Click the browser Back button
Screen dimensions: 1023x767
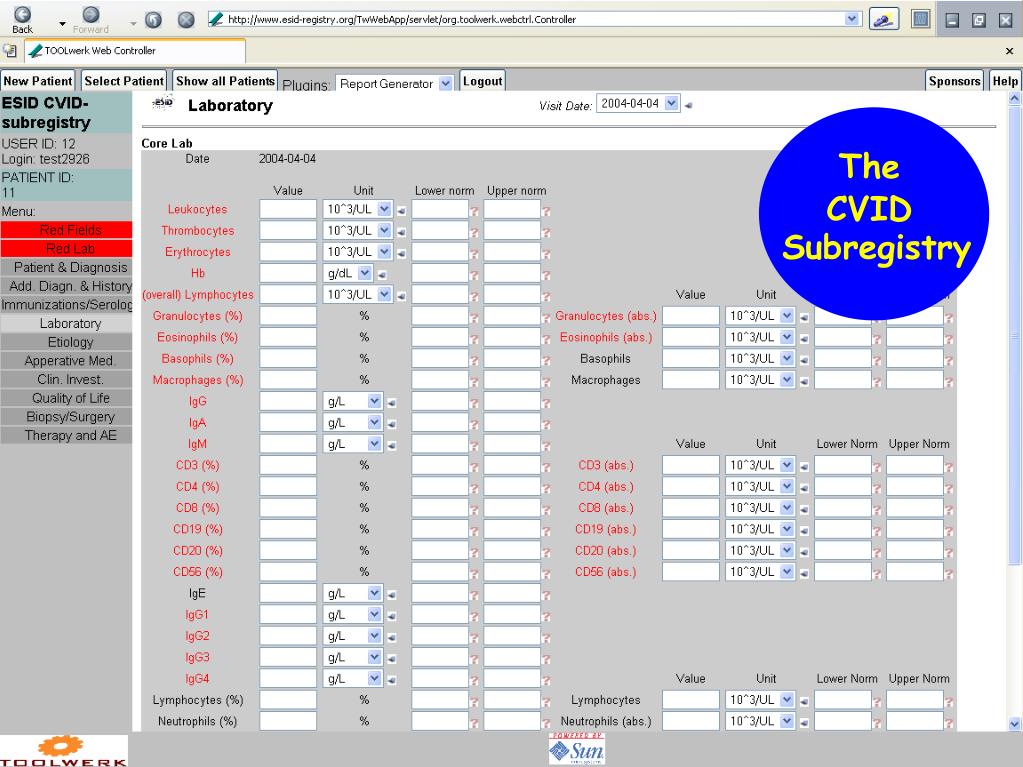pyautogui.click(x=22, y=20)
